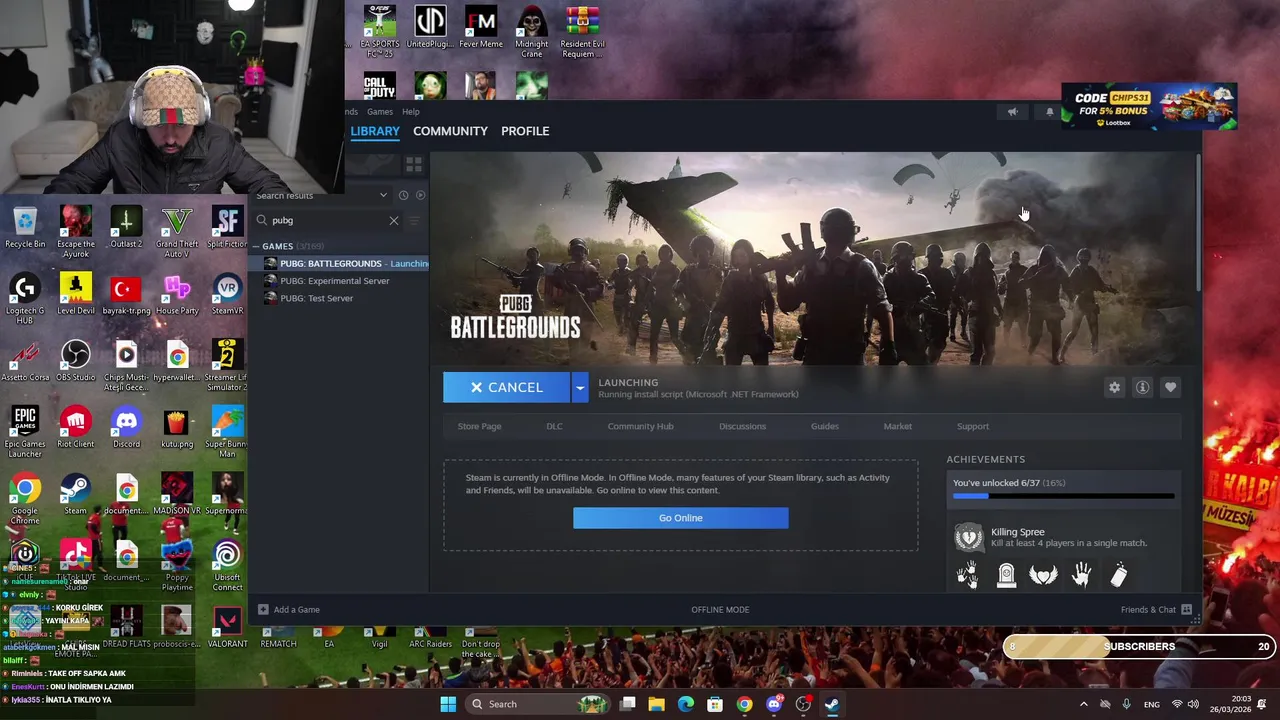The image size is (1280, 720).
Task: Open Resident Evil Requiem archive icon
Action: [582, 31]
